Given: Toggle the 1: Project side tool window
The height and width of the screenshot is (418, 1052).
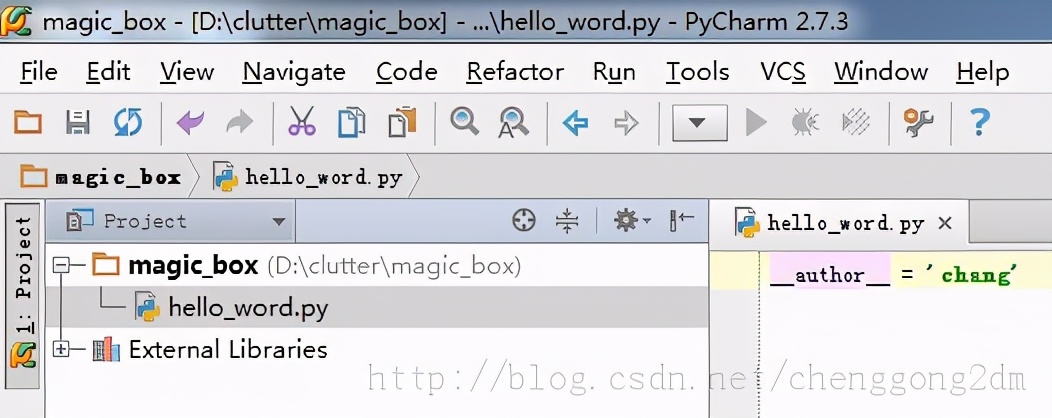Looking at the screenshot, I should (23, 295).
